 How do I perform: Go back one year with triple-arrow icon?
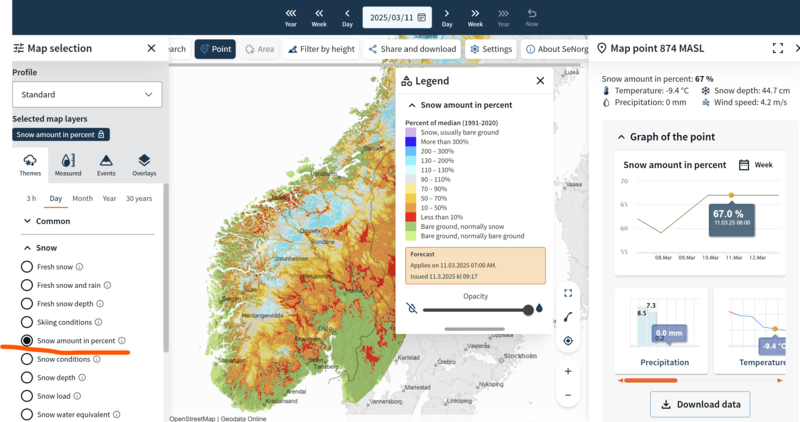click(290, 17)
